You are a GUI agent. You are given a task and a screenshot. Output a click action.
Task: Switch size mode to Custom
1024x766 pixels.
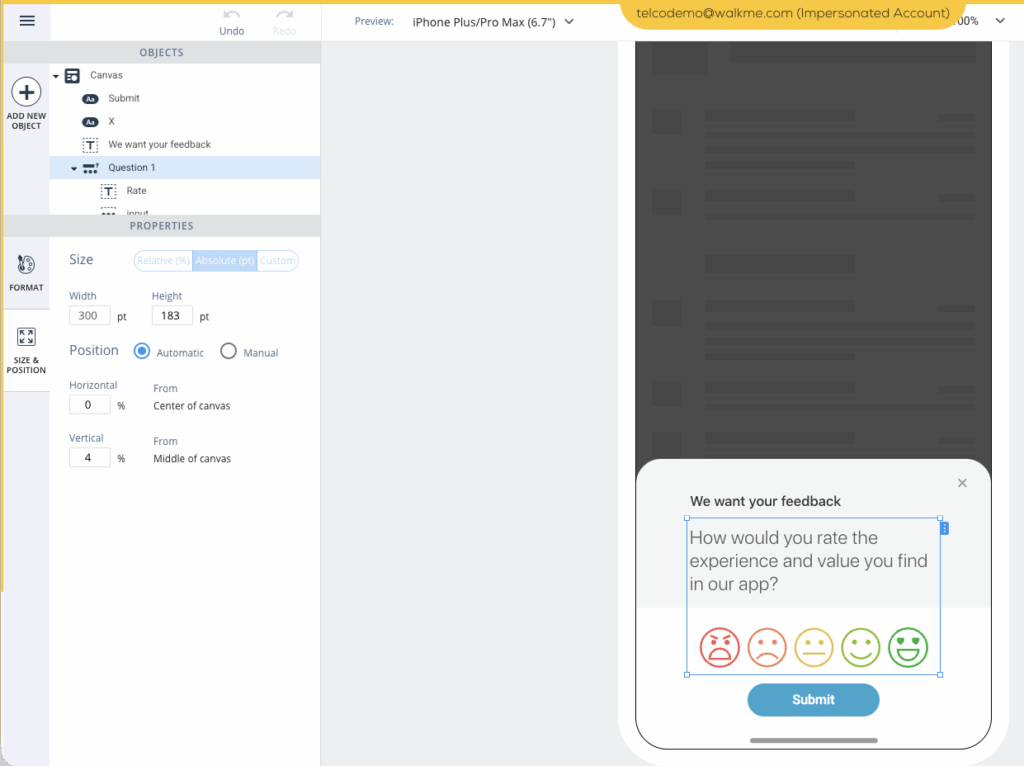pyautogui.click(x=277, y=261)
